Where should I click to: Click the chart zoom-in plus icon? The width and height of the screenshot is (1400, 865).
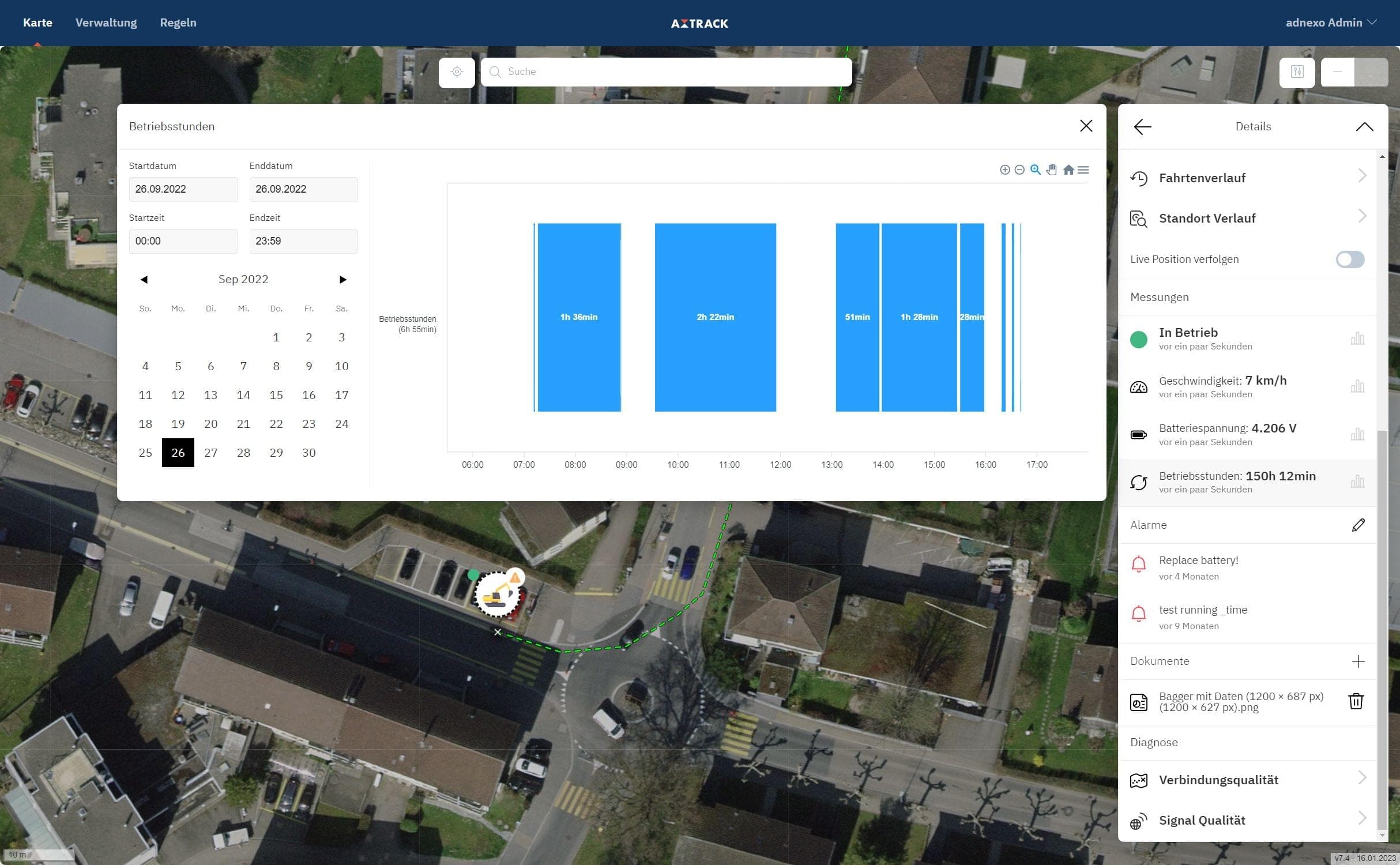(x=1004, y=170)
